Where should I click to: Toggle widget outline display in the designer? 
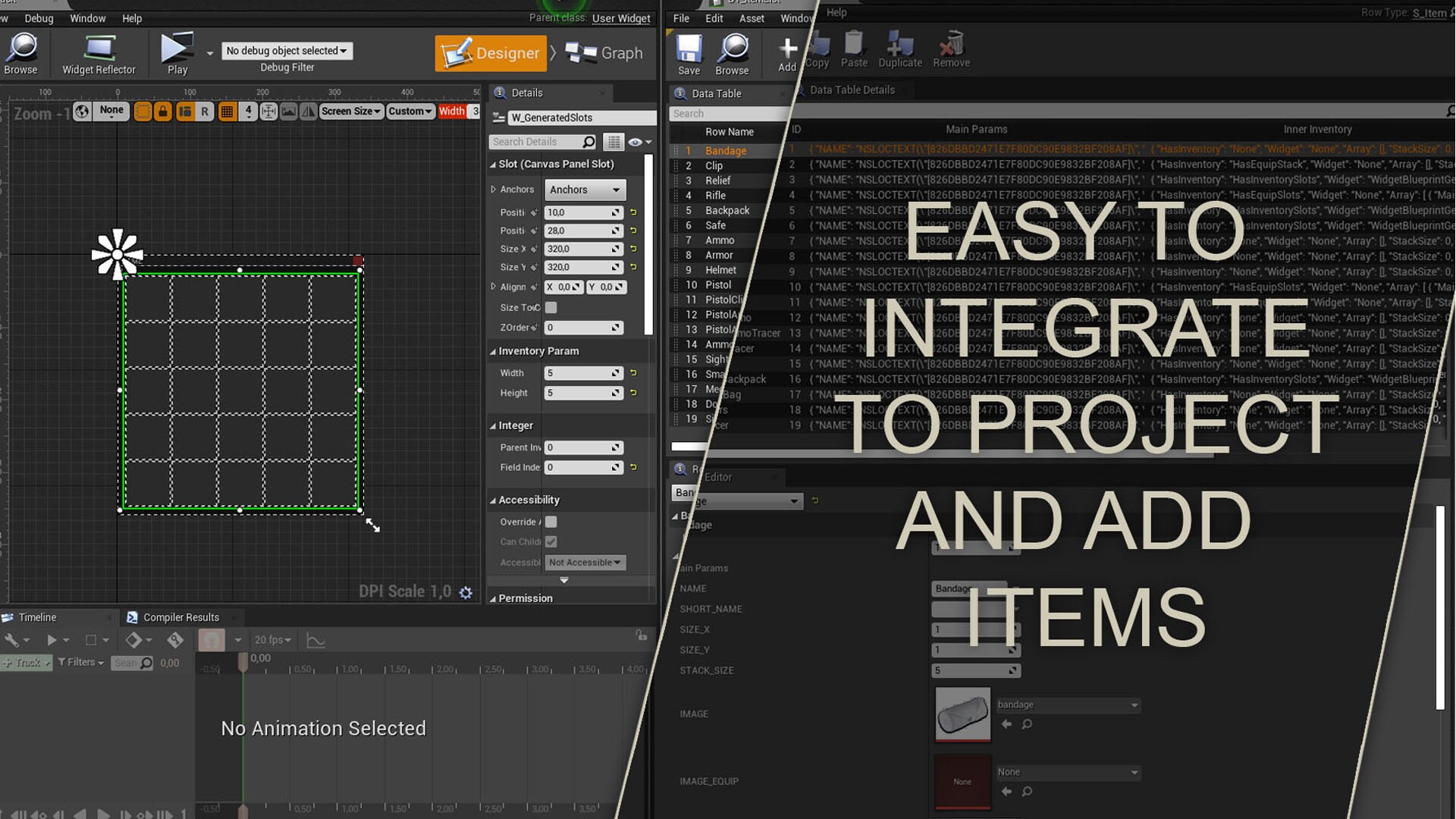(x=143, y=111)
